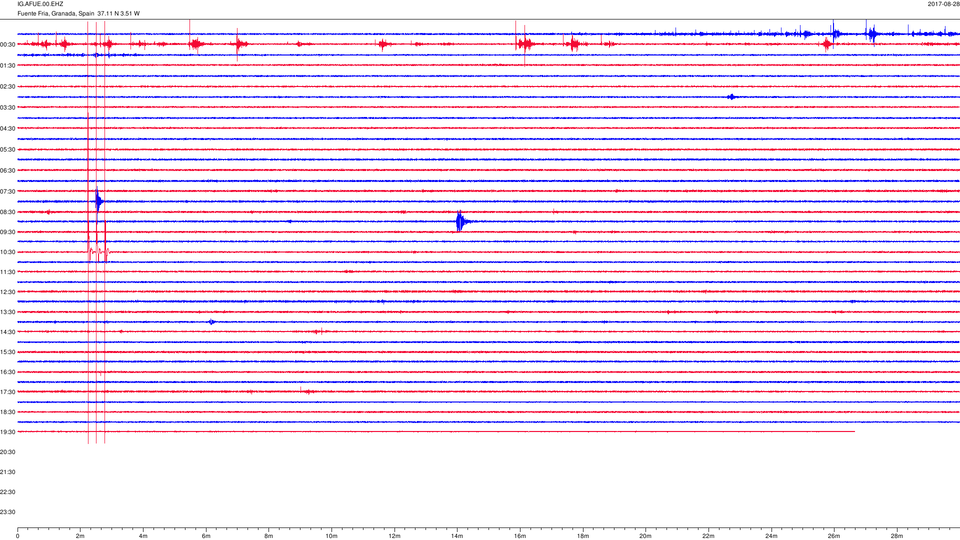Image resolution: width=960 pixels, height=540 pixels.
Task: Select the blue seismic event above the 08:30 label
Action: 98,200
